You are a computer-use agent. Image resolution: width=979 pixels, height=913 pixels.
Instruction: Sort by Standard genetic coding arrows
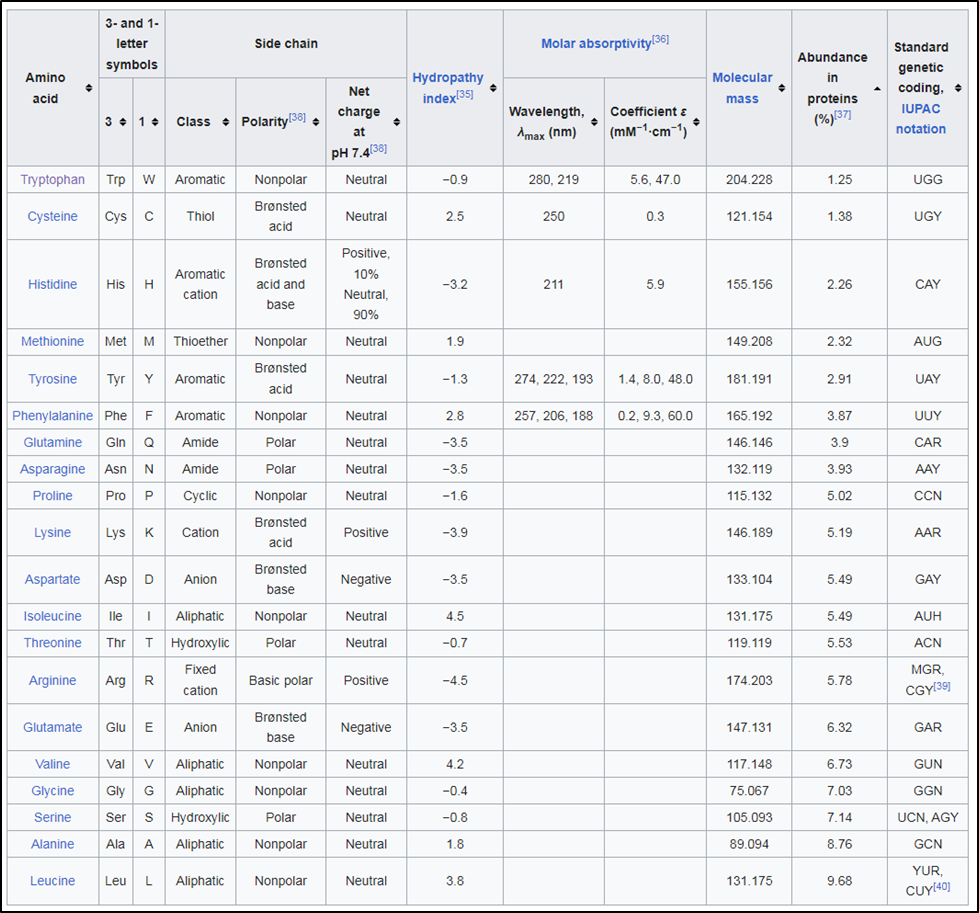click(x=958, y=88)
